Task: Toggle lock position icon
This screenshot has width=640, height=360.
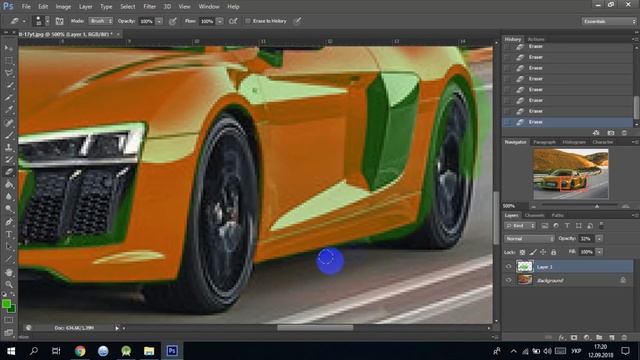Action: pyautogui.click(x=543, y=252)
